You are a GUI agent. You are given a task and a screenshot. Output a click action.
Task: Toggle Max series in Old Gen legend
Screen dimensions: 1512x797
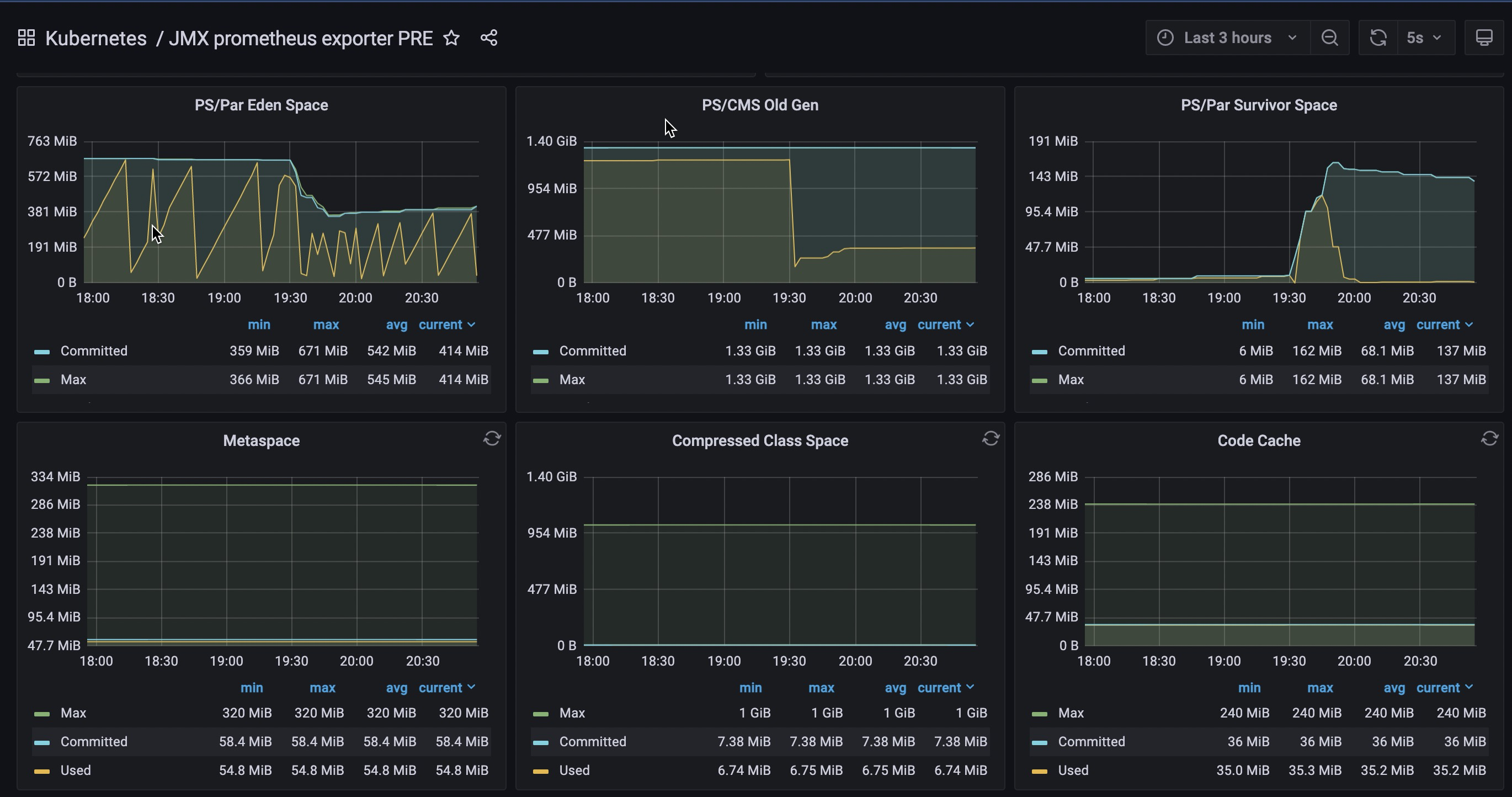572,380
